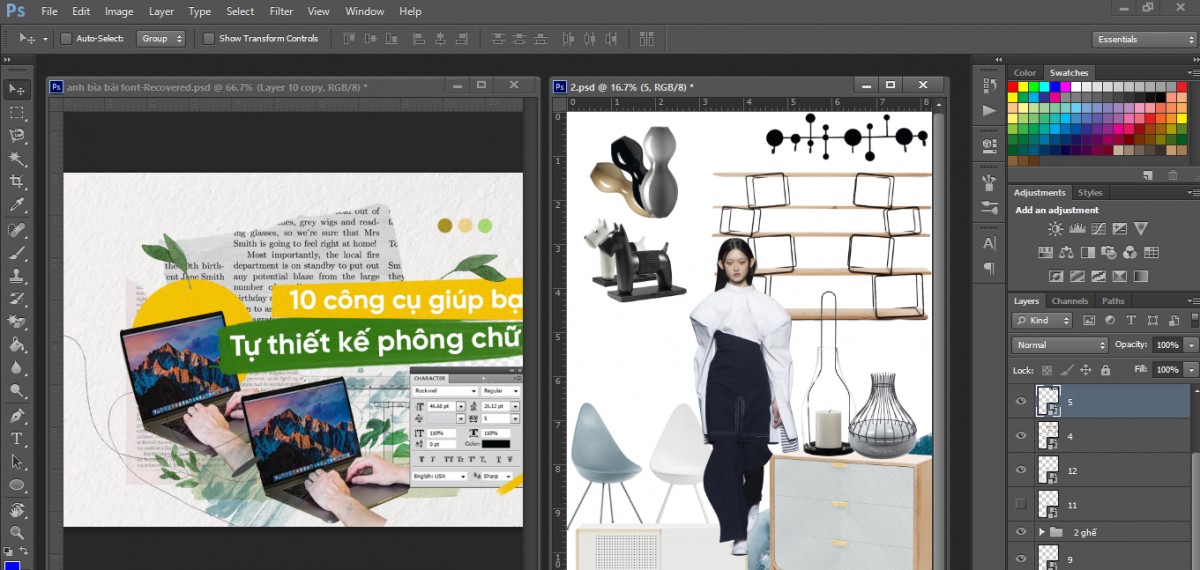
Task: Expand the '2 ghế' layer group
Action: (x=1042, y=532)
